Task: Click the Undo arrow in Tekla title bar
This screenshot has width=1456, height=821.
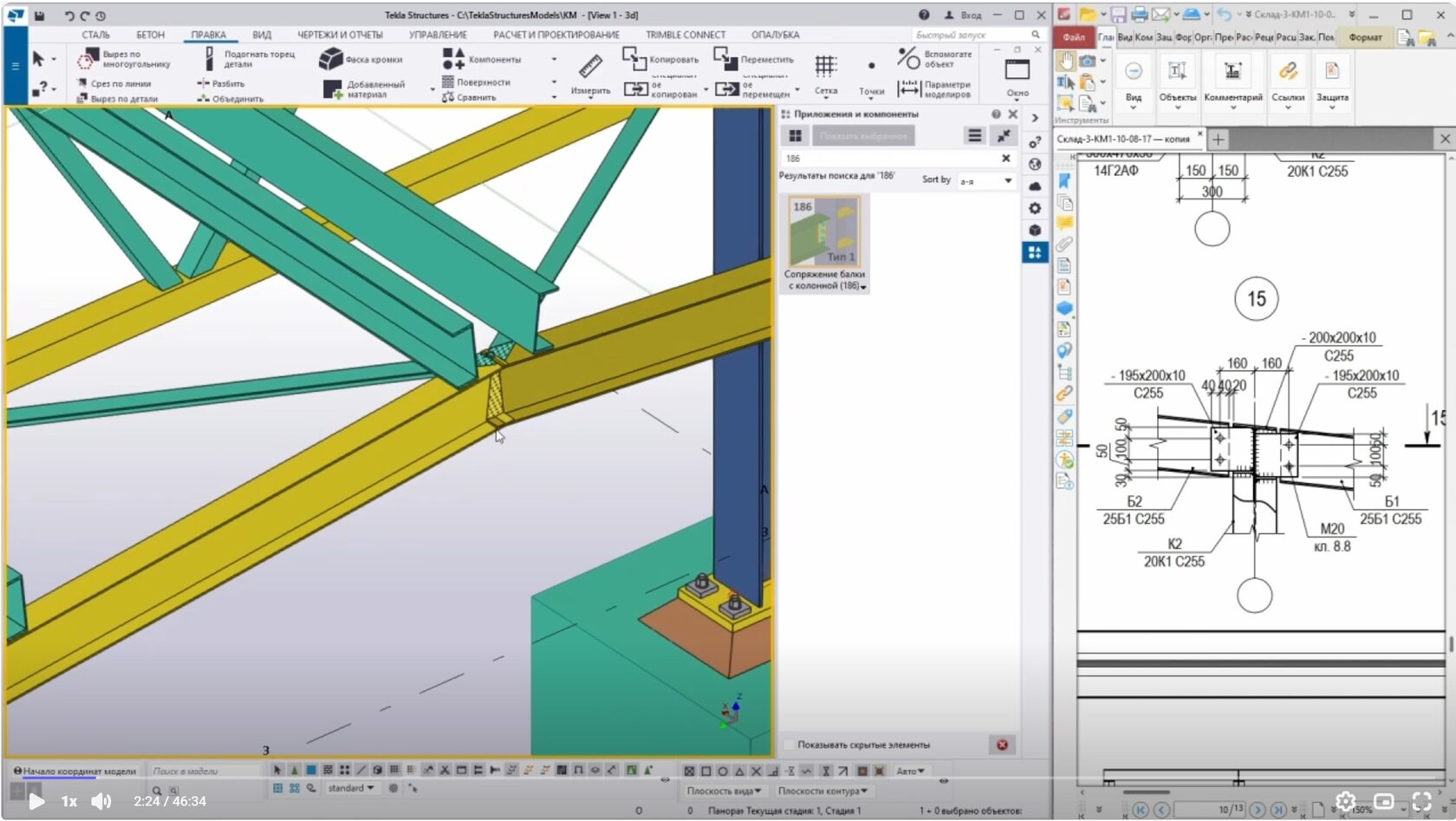Action: pos(69,16)
